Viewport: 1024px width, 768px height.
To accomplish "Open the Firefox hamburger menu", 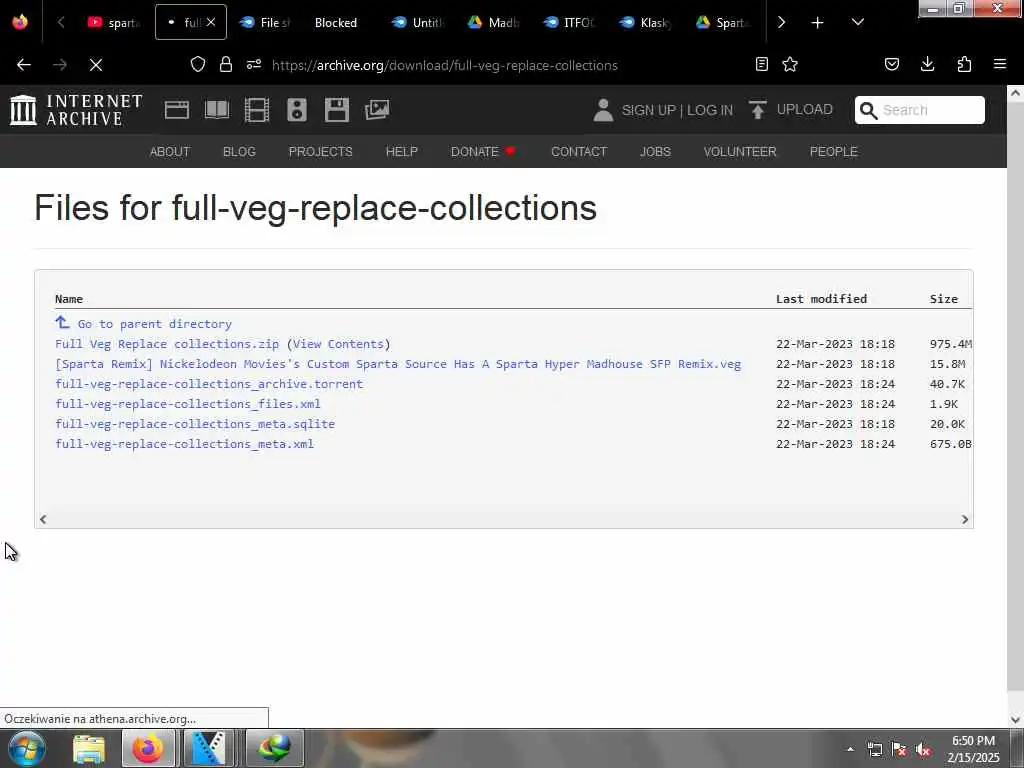I will 1000,65.
